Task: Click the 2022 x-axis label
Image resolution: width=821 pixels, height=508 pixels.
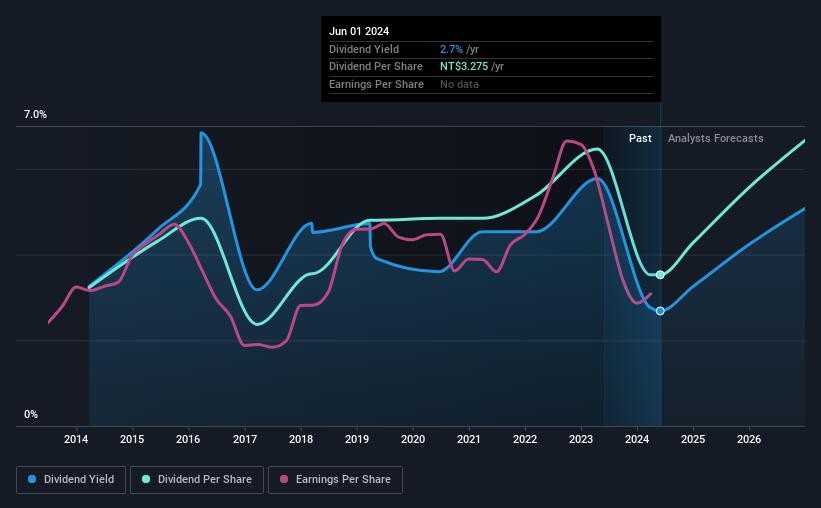Action: pos(525,439)
